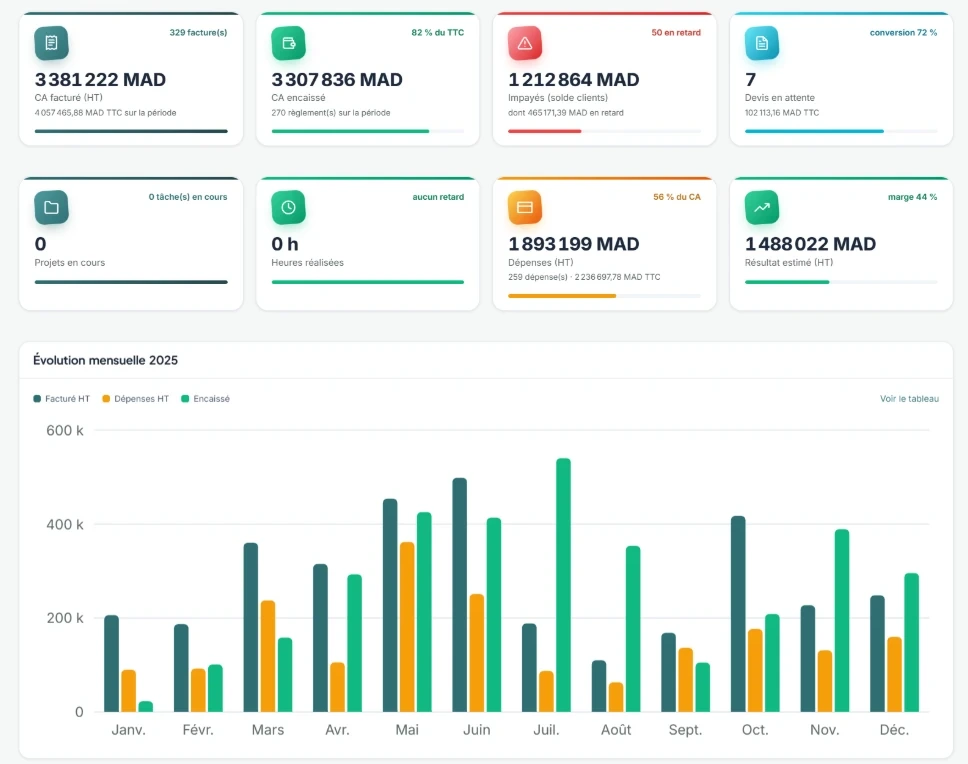This screenshot has width=968, height=764.
Task: Click the blue progress bar on Devis en attente
Action: tap(841, 131)
